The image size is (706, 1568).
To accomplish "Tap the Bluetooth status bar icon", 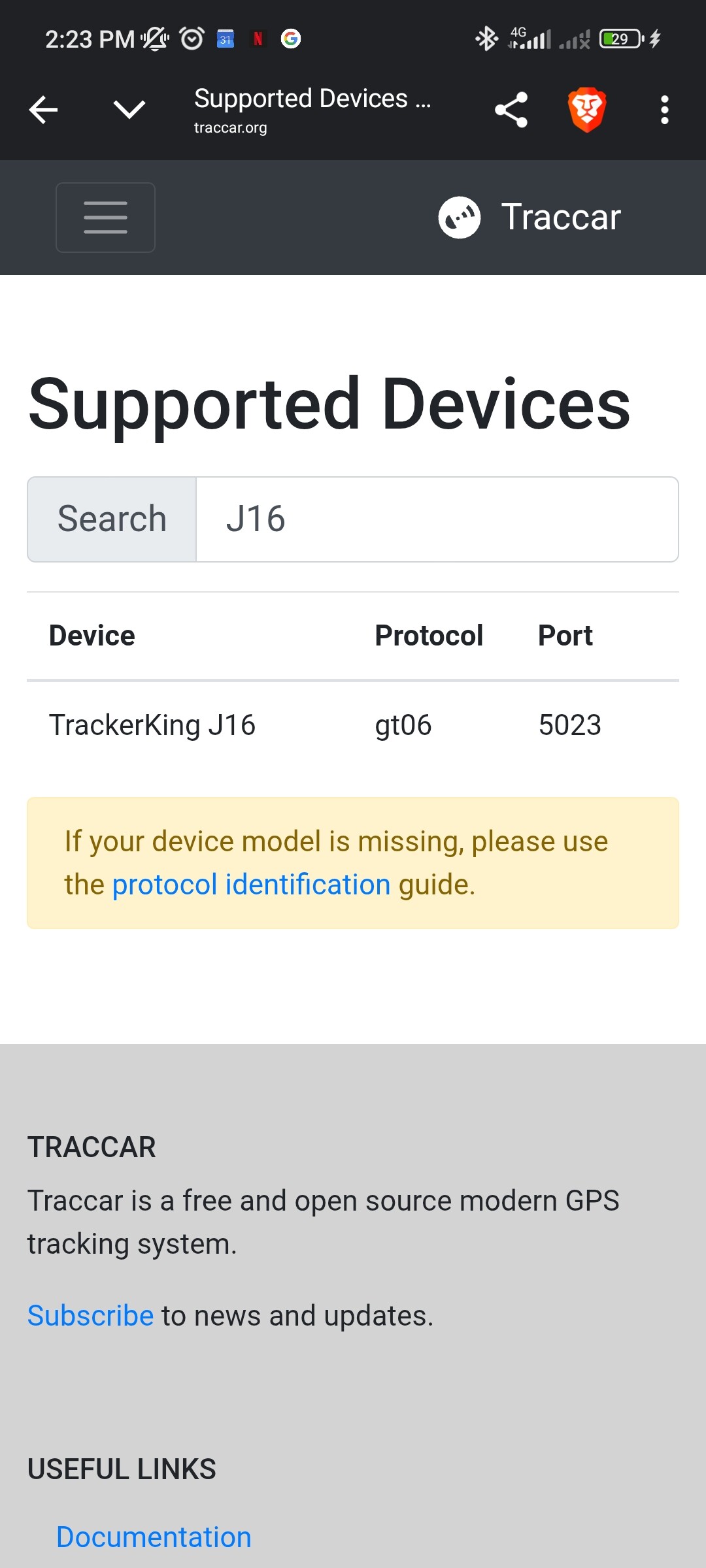I will tap(486, 39).
